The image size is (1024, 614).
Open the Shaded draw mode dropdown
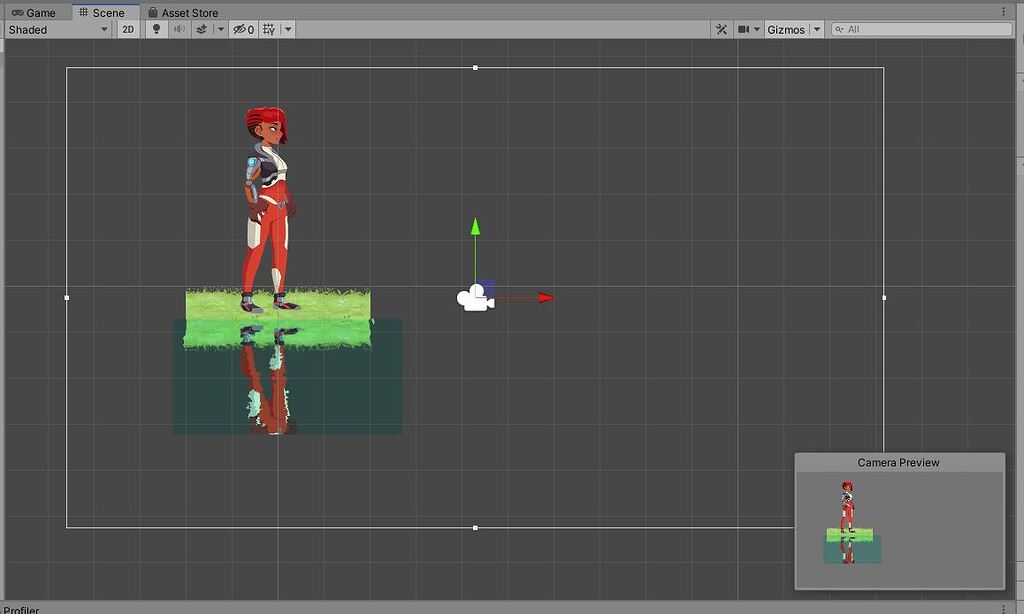tap(55, 29)
